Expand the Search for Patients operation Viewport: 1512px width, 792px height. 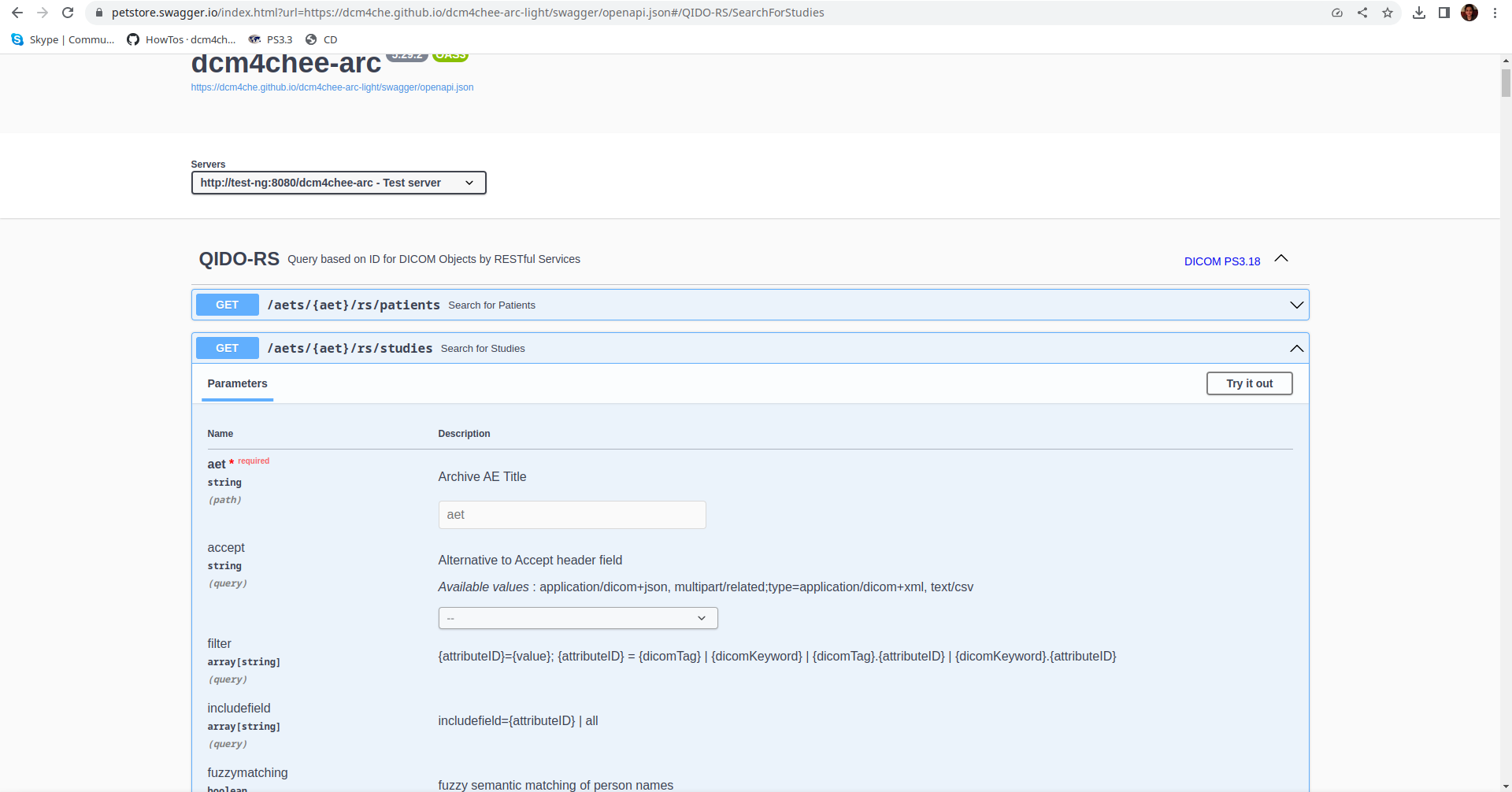pyautogui.click(x=1296, y=305)
